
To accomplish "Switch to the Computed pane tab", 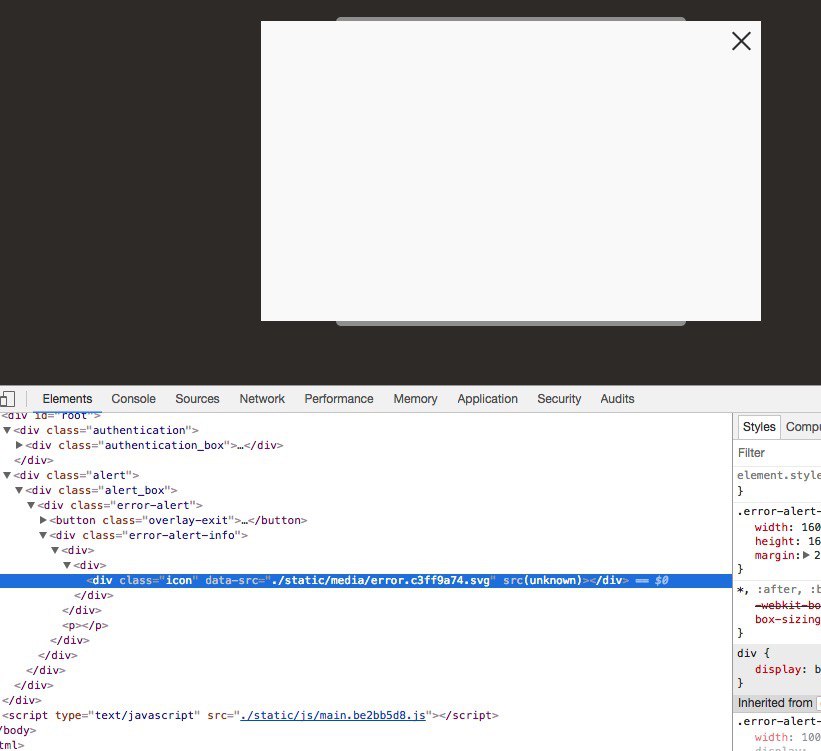I will tap(803, 427).
